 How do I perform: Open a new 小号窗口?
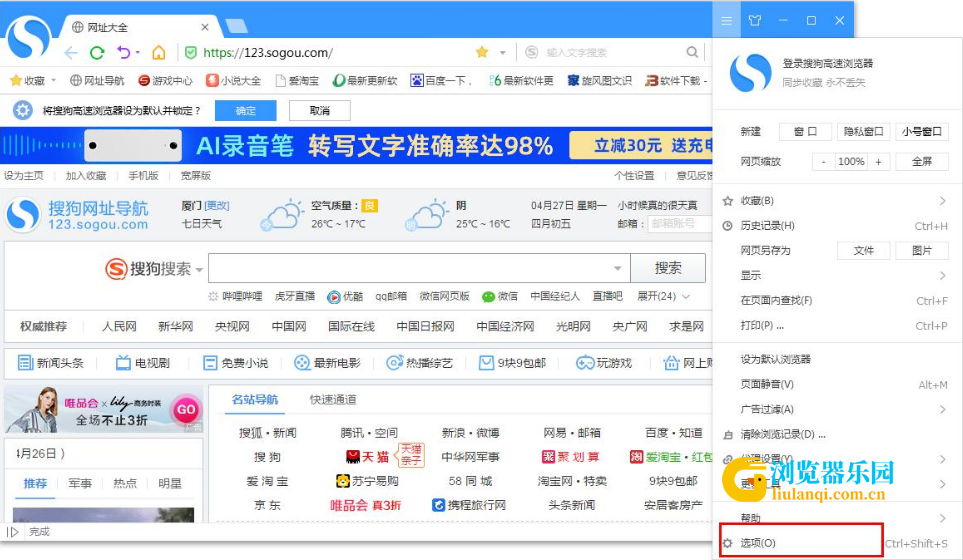pyautogui.click(x=921, y=131)
